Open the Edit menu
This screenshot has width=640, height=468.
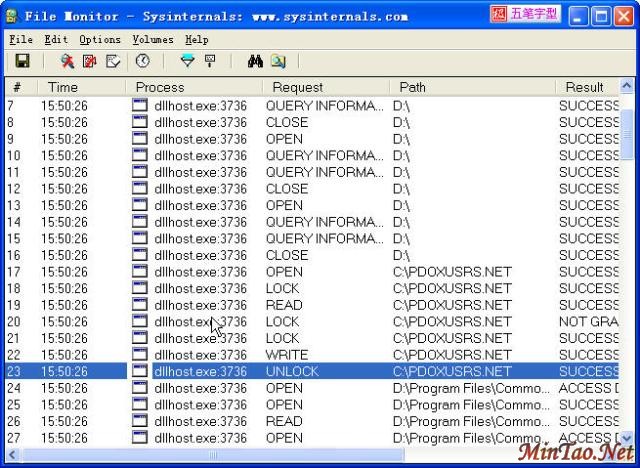click(x=56, y=39)
